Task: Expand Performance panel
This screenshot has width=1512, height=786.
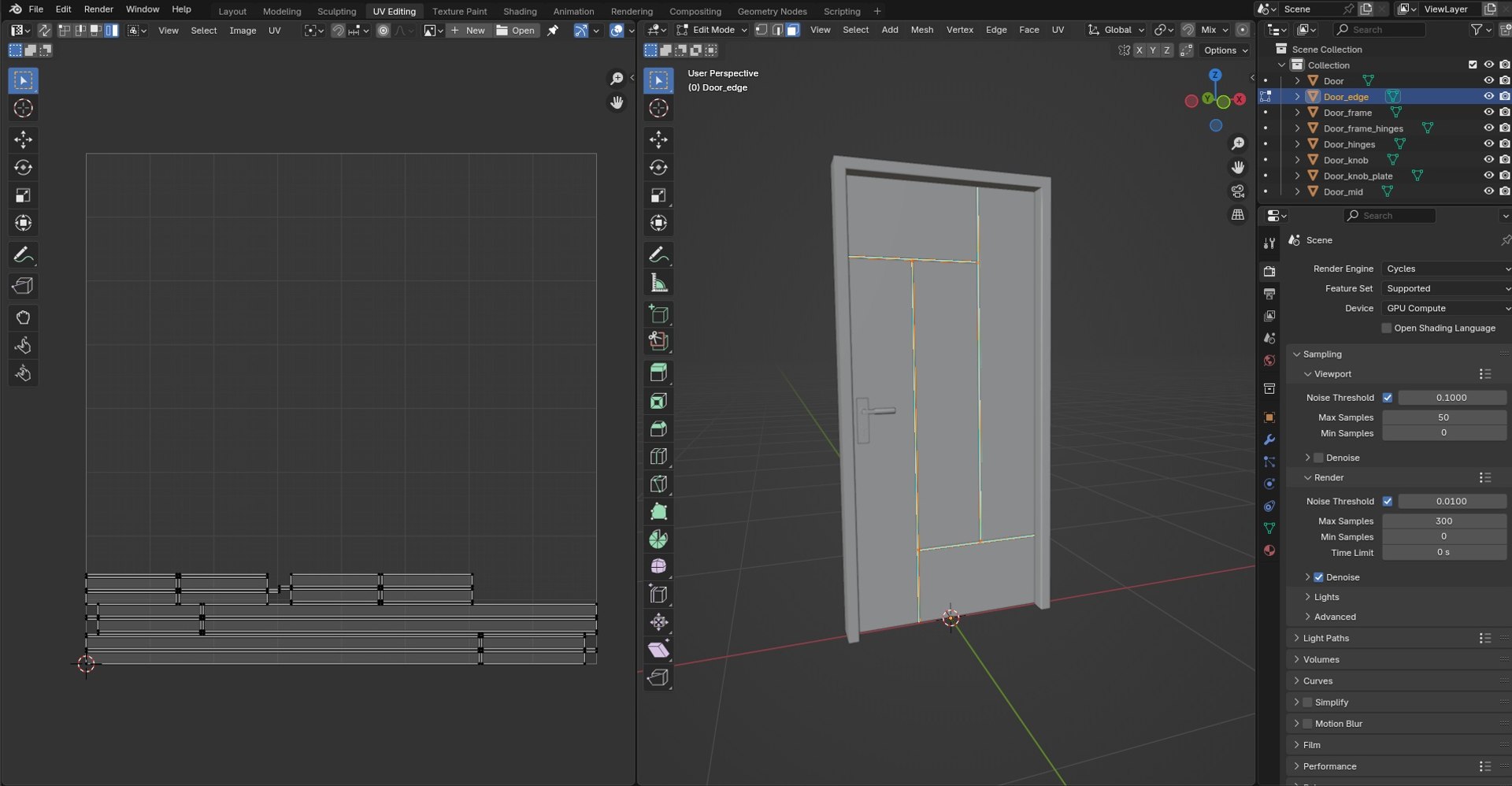Action: [x=1329, y=766]
